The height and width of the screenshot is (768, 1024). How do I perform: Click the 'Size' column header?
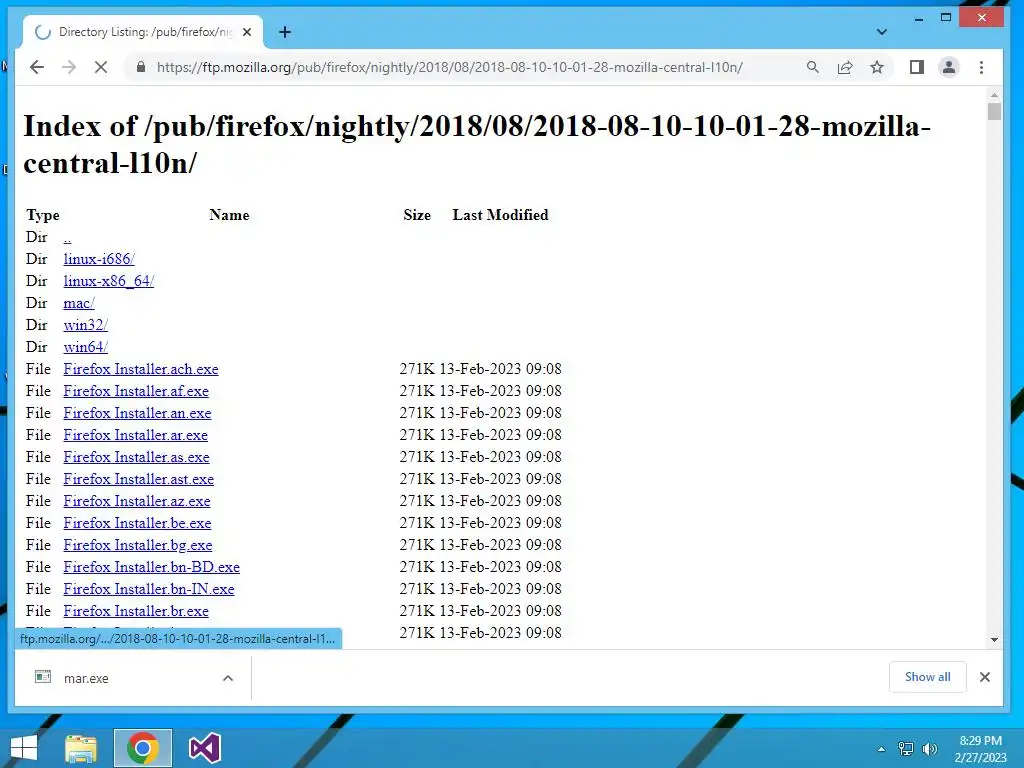point(417,215)
